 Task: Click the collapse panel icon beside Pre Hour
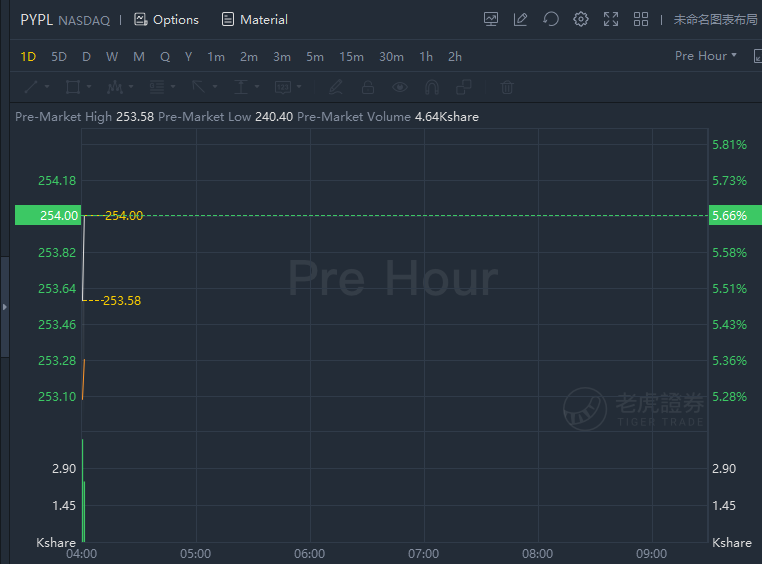758,56
